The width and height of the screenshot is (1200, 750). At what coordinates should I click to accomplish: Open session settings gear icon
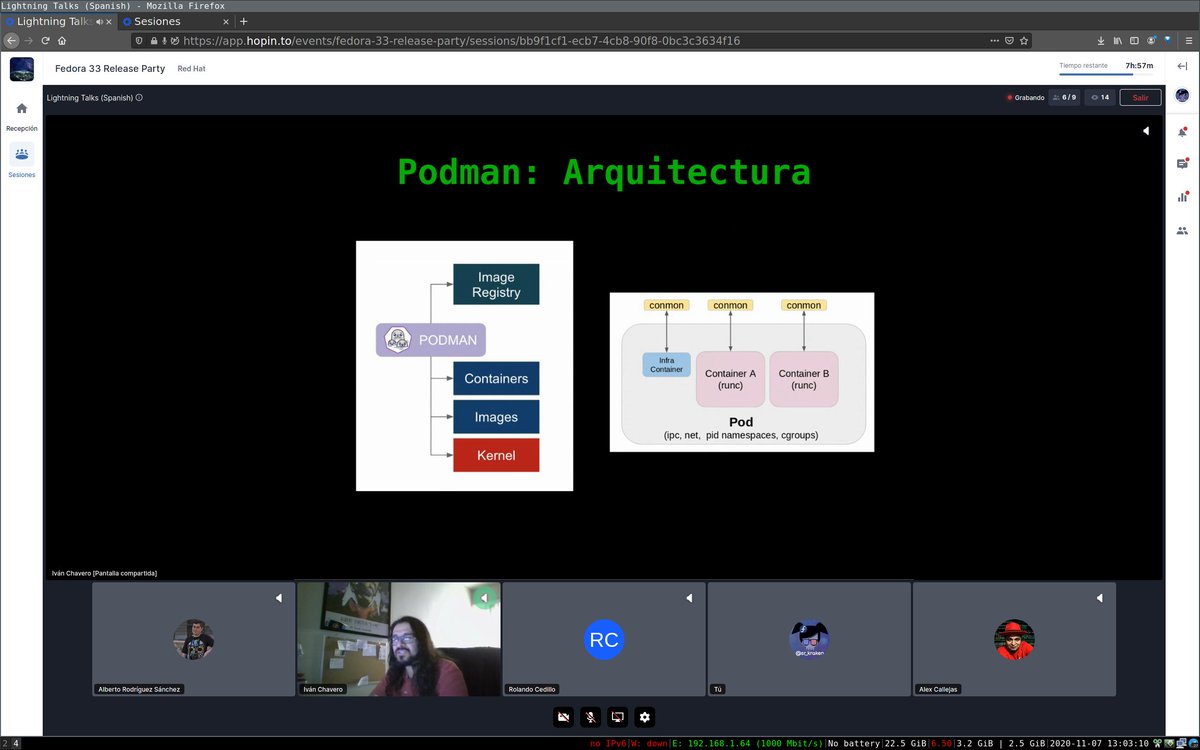pos(645,717)
